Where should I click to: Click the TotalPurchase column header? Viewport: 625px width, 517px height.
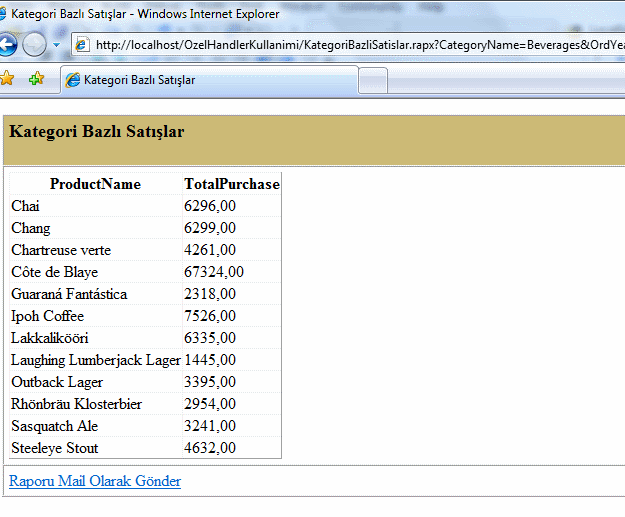232,184
